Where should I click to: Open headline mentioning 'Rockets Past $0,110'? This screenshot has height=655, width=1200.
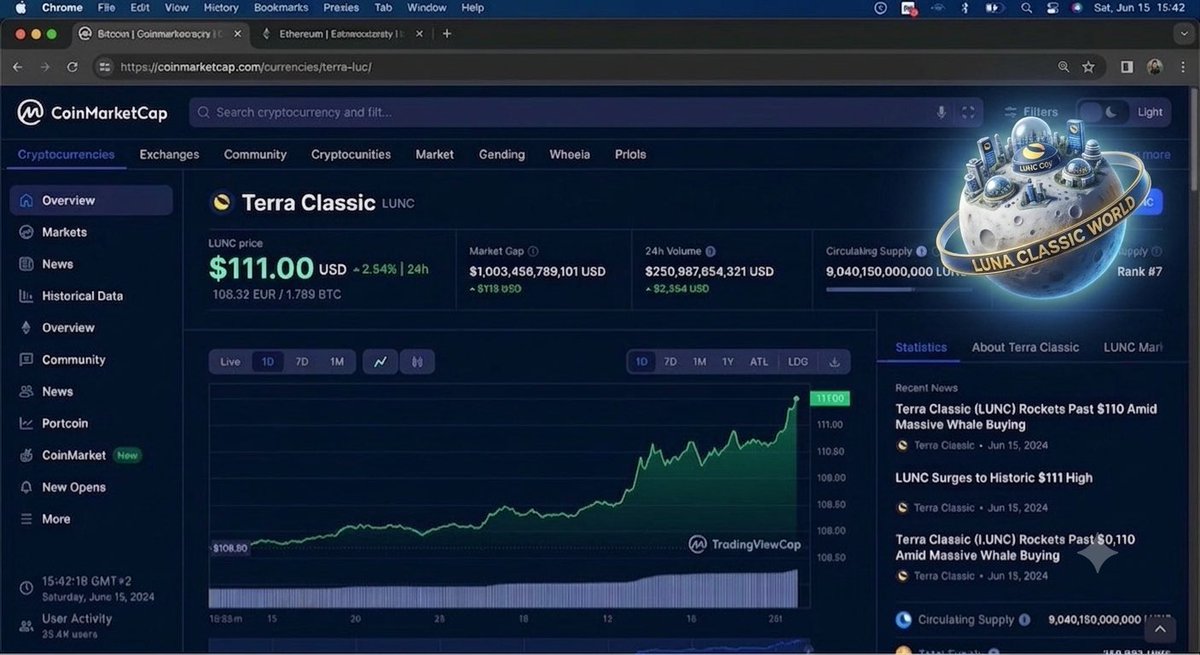pyautogui.click(x=1015, y=547)
